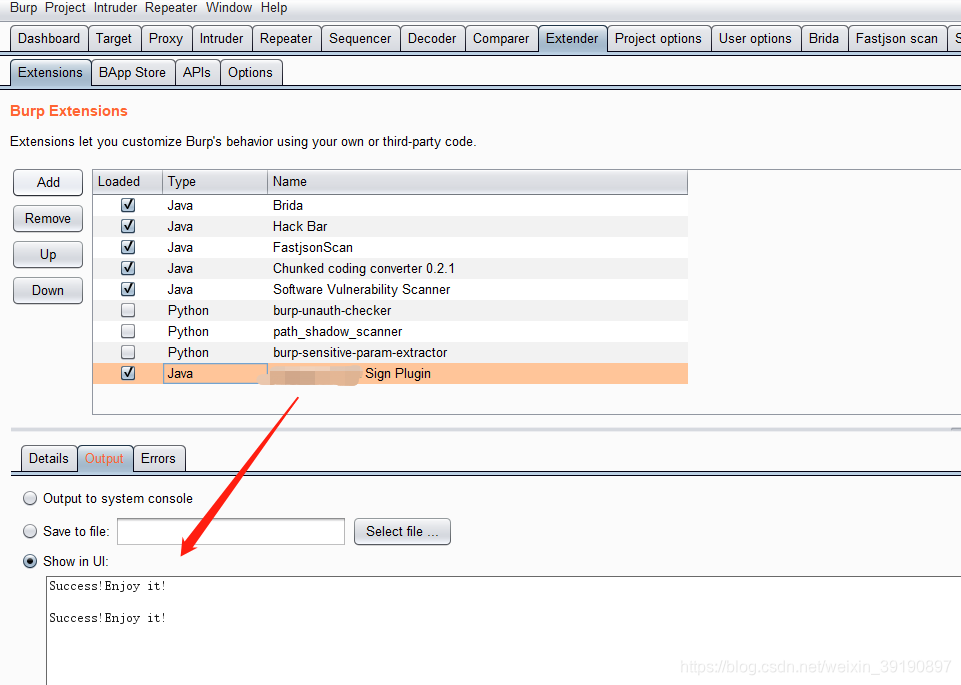Open the Fastjson scan tab
Image resolution: width=961 pixels, height=685 pixels.
click(897, 39)
